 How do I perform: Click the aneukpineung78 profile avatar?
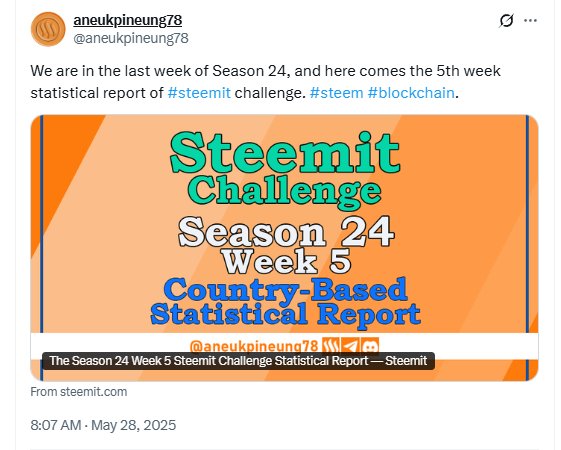pyautogui.click(x=48, y=29)
